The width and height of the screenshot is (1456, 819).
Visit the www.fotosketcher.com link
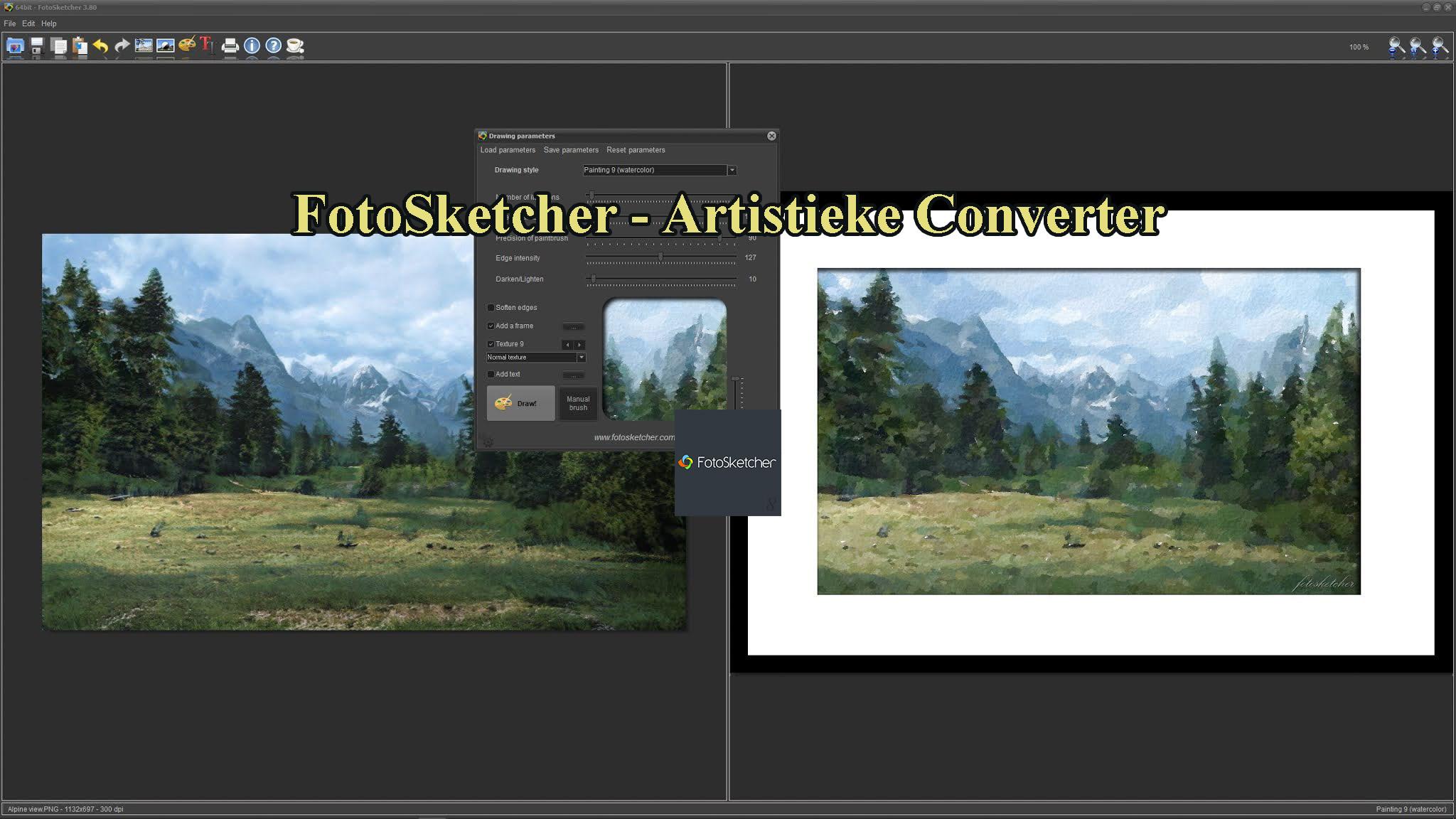click(634, 437)
